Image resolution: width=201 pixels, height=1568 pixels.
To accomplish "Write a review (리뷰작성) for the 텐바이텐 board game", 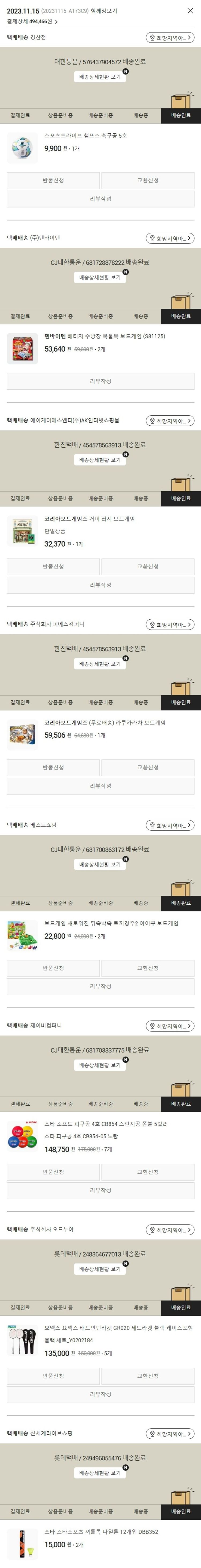I will point(100,381).
